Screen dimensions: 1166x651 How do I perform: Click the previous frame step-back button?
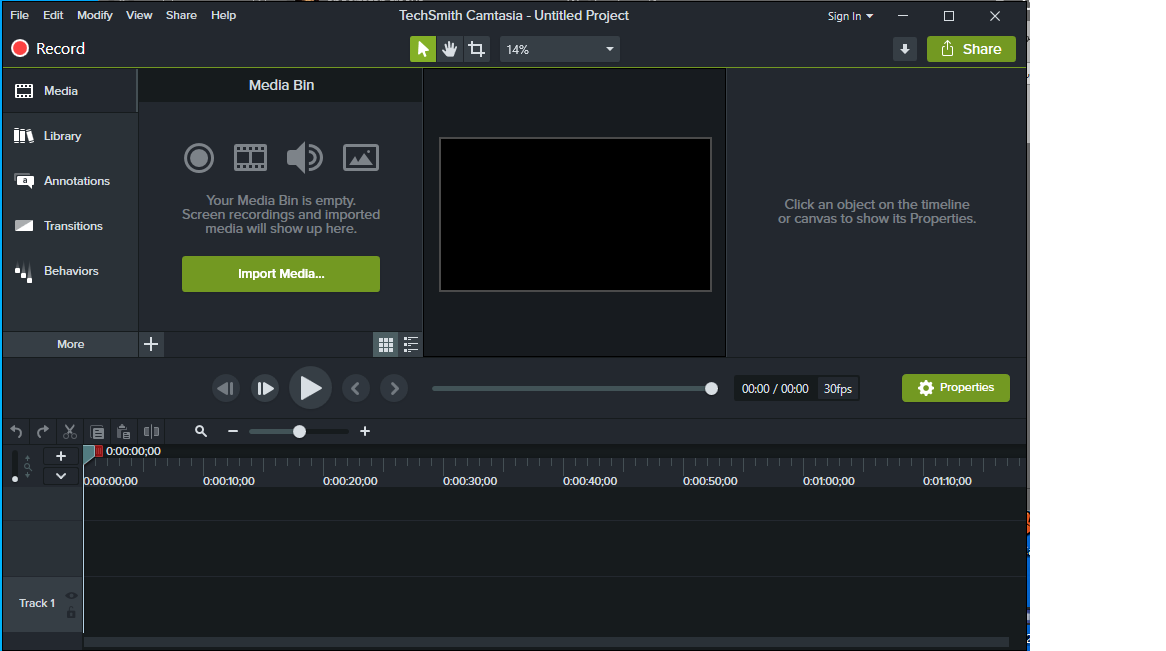pos(225,388)
